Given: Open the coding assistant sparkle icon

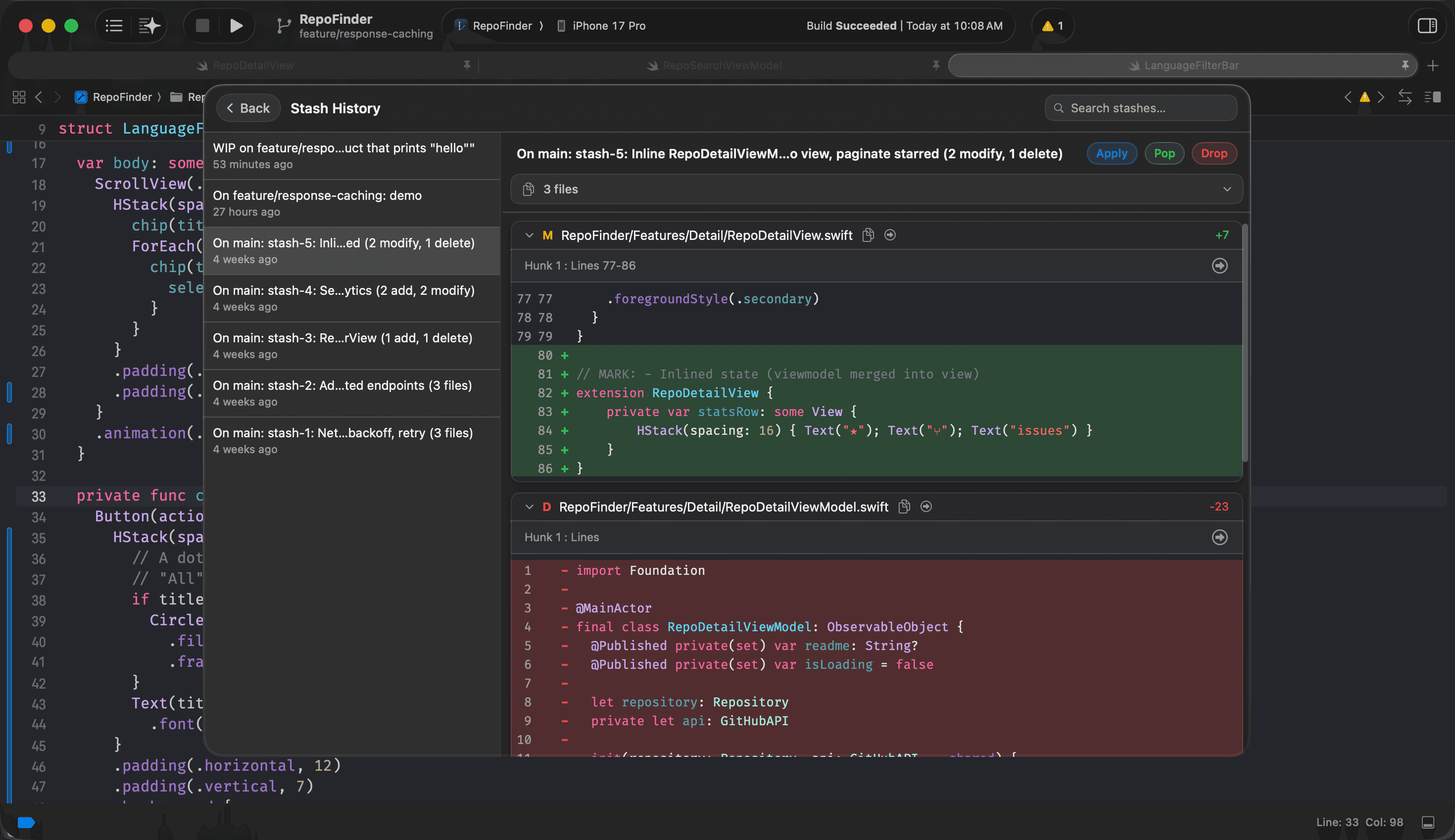Looking at the screenshot, I should tap(149, 25).
